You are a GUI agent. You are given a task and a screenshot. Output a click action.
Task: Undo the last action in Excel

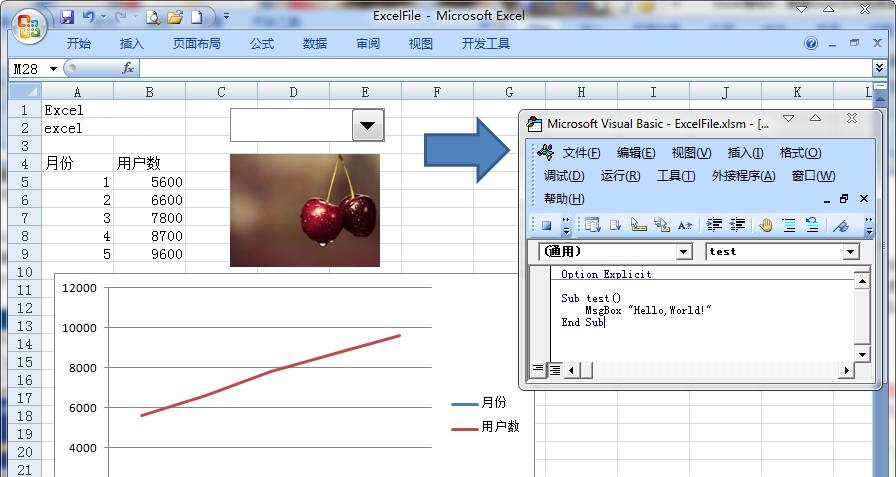point(88,17)
